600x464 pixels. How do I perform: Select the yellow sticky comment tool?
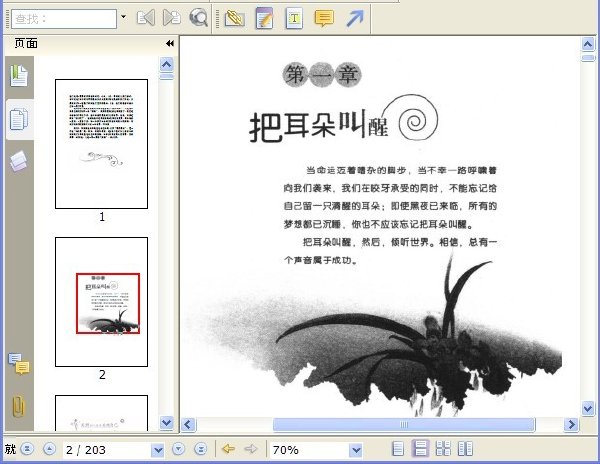coord(324,18)
